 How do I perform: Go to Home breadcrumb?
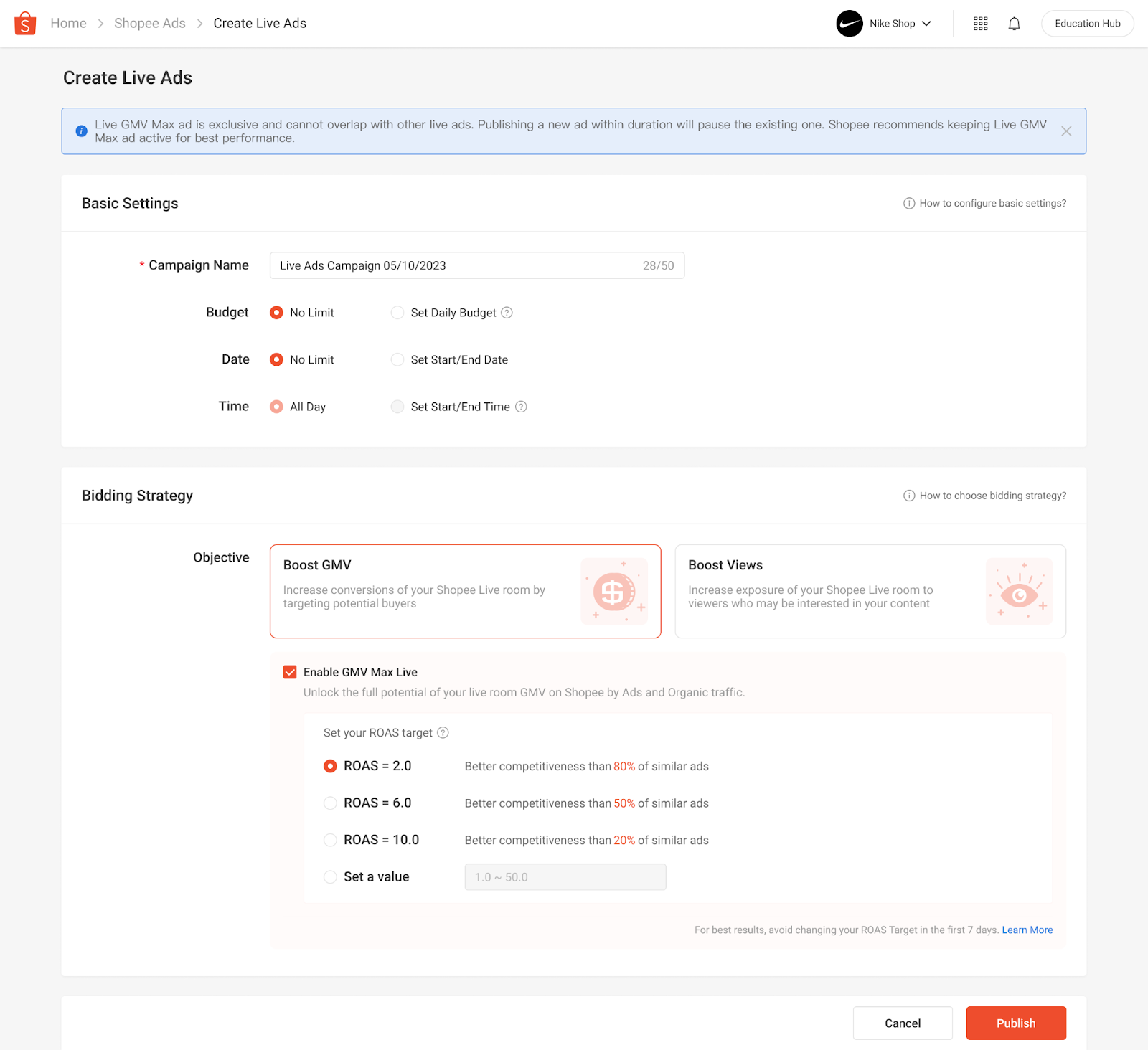68,24
